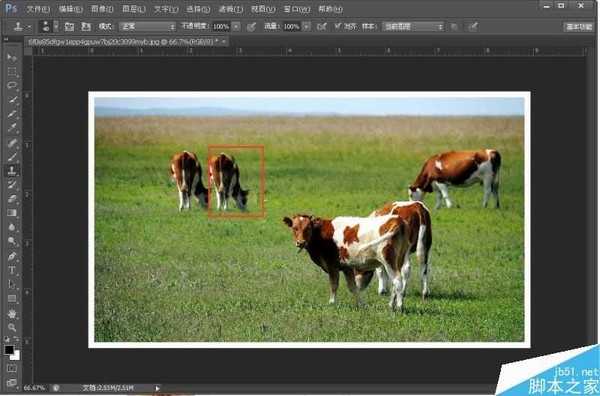Click the zoom percentage field in status bar
600x396 pixels.
tap(34, 388)
